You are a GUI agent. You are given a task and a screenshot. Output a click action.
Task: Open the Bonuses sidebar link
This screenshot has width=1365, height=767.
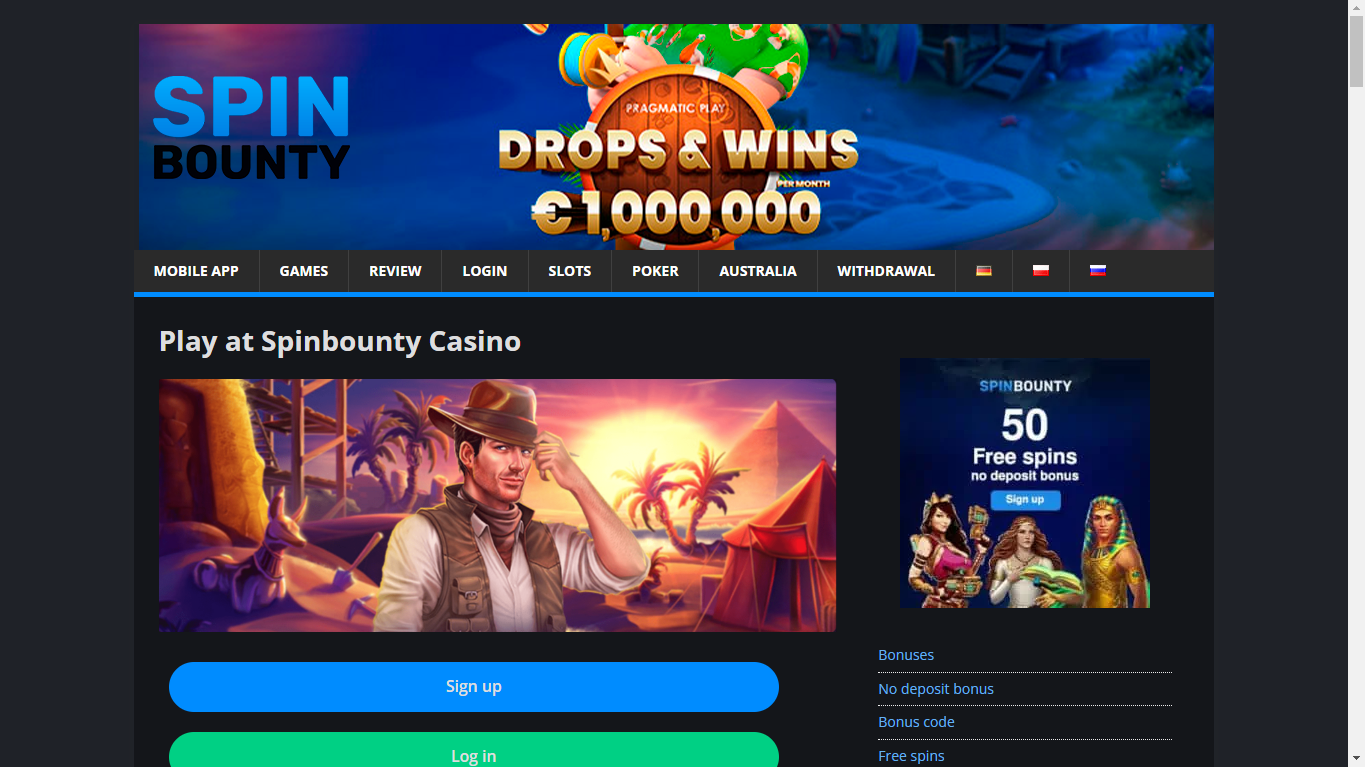tap(906, 655)
